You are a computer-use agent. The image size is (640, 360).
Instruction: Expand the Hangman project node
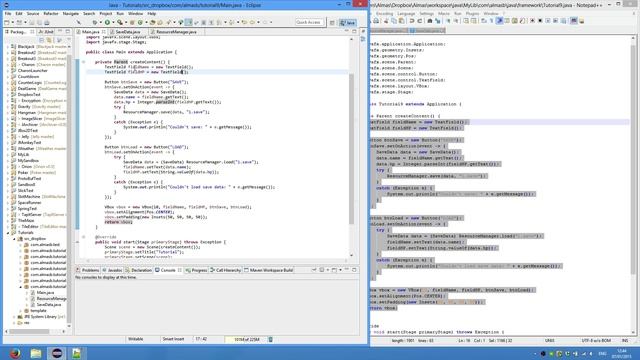[8, 113]
